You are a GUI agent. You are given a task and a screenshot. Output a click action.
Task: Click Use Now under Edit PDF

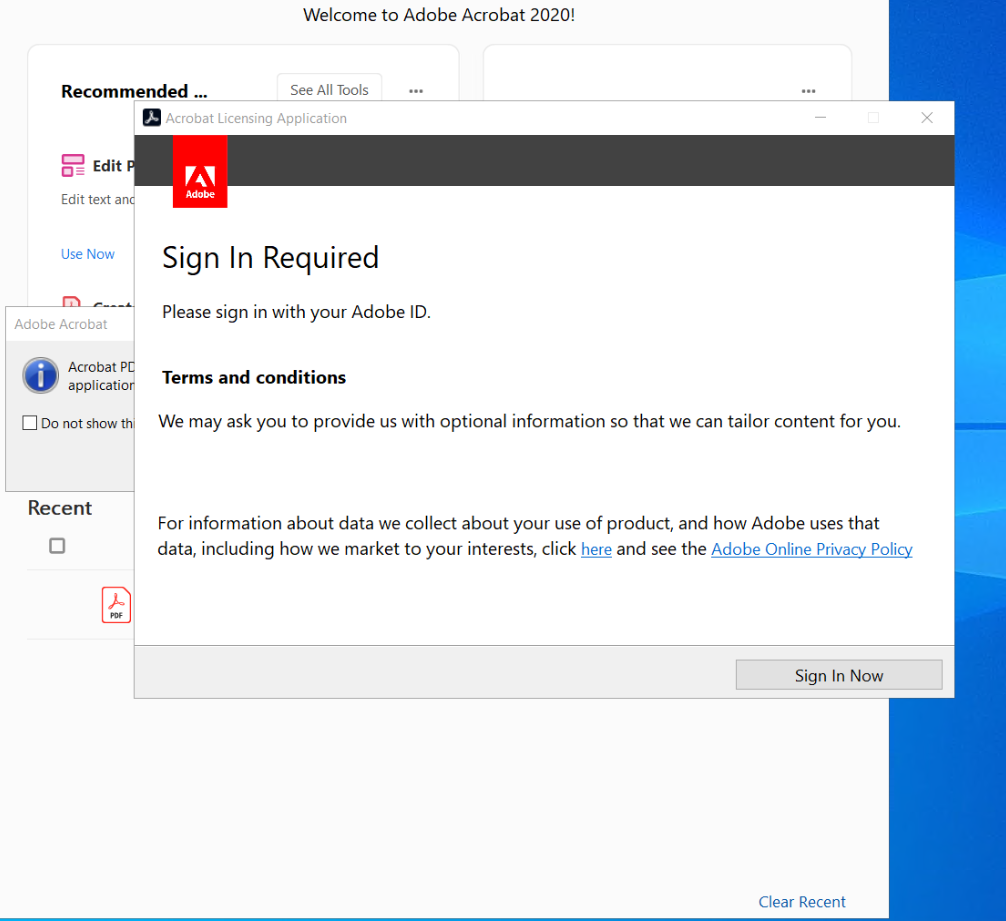click(87, 253)
